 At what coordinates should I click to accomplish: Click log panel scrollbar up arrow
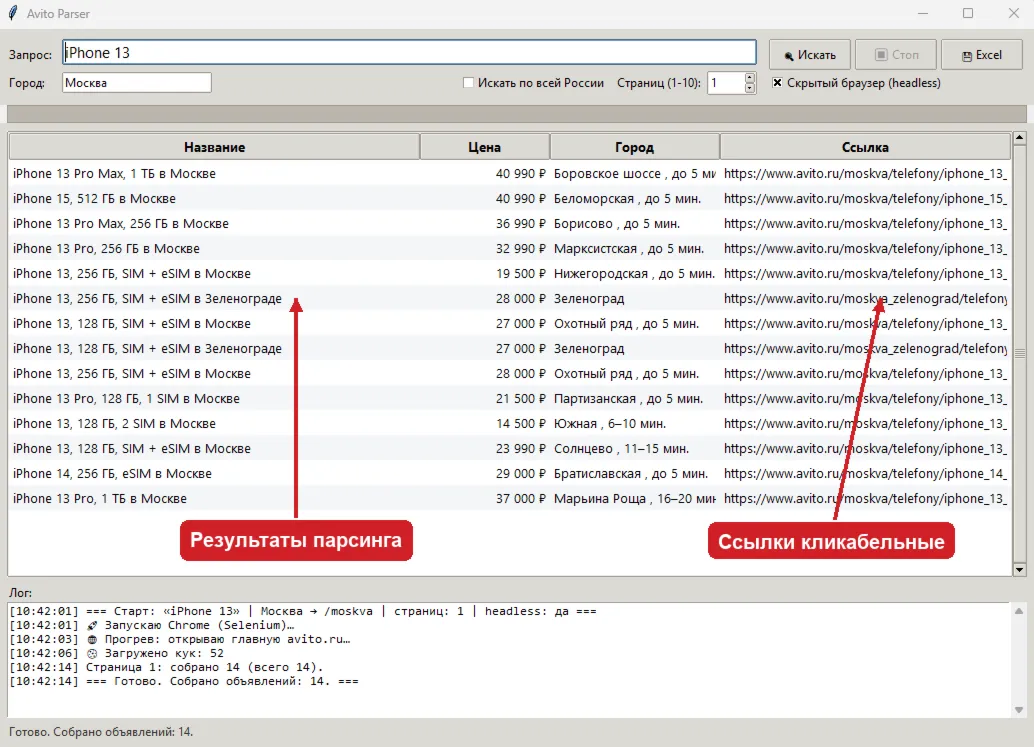1019,611
